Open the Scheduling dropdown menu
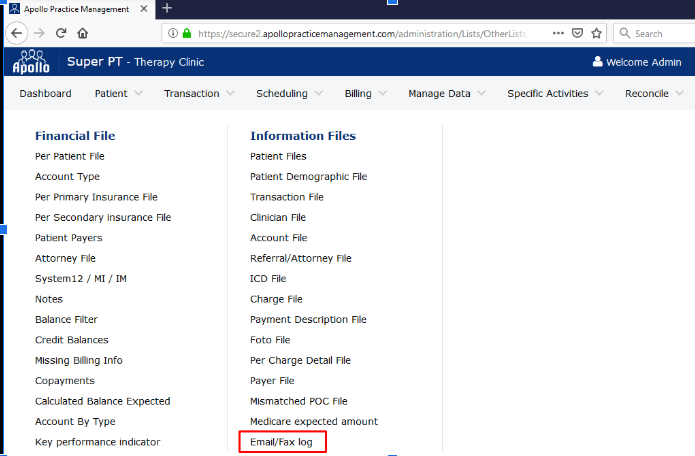Screen dimensions: 695x456 [x=288, y=94]
